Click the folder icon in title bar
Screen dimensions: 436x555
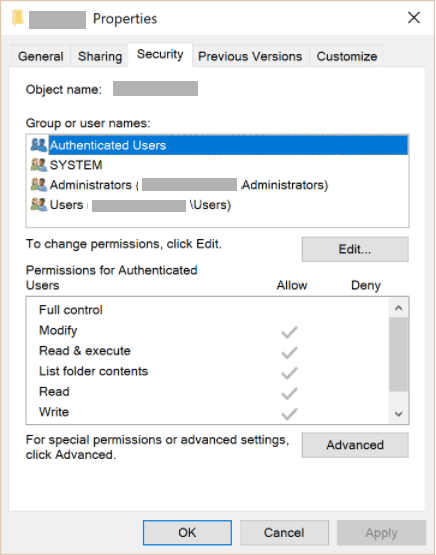tap(17, 18)
